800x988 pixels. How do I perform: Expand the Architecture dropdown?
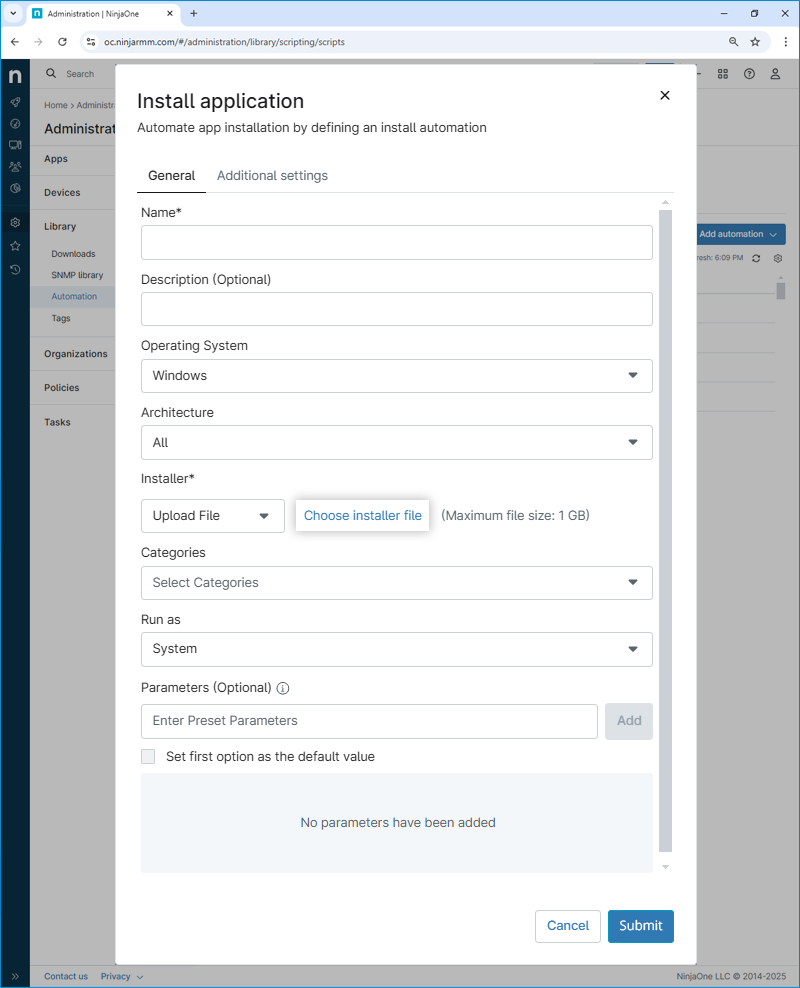pyautogui.click(x=396, y=442)
